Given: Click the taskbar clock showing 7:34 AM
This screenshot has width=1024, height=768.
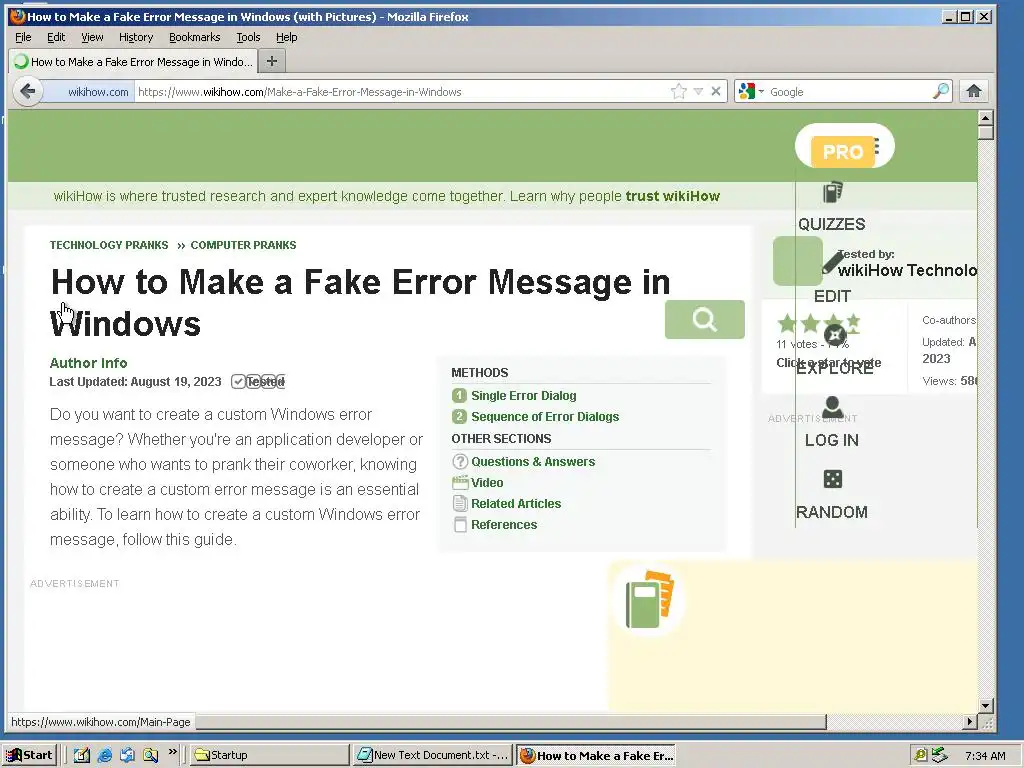Looking at the screenshot, I should (985, 756).
